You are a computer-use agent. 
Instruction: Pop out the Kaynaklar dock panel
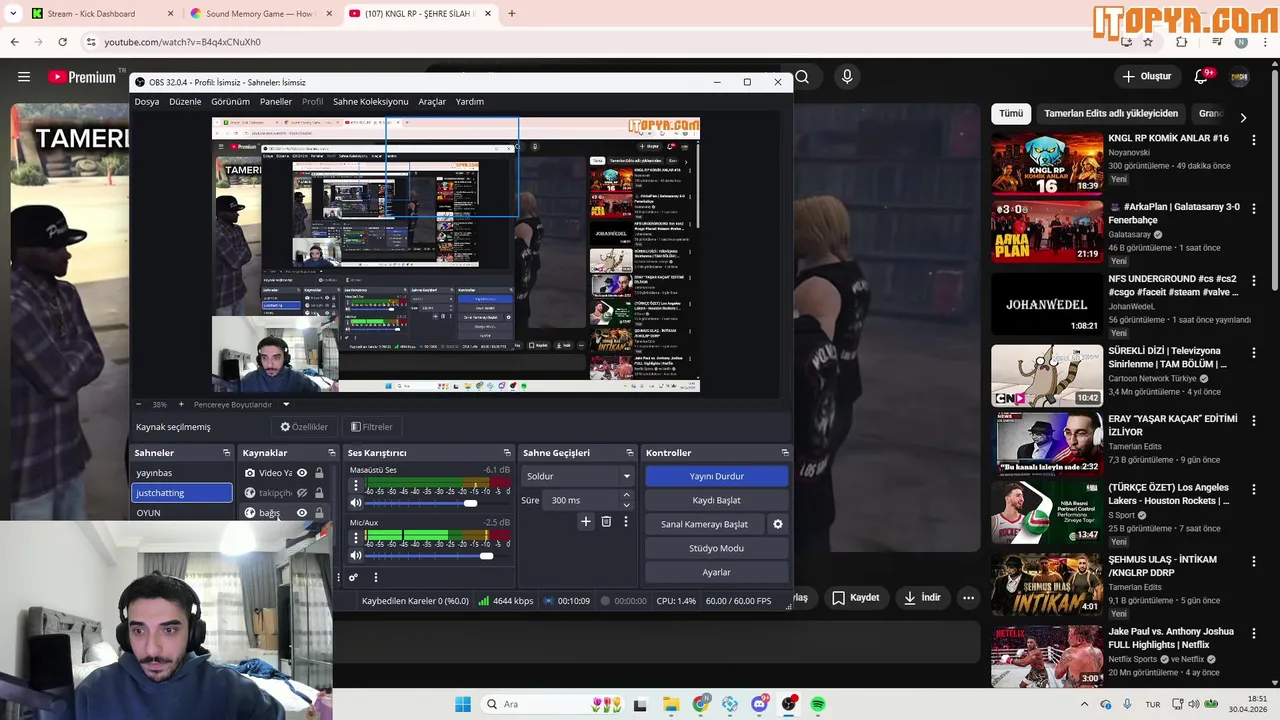pyautogui.click(x=332, y=453)
